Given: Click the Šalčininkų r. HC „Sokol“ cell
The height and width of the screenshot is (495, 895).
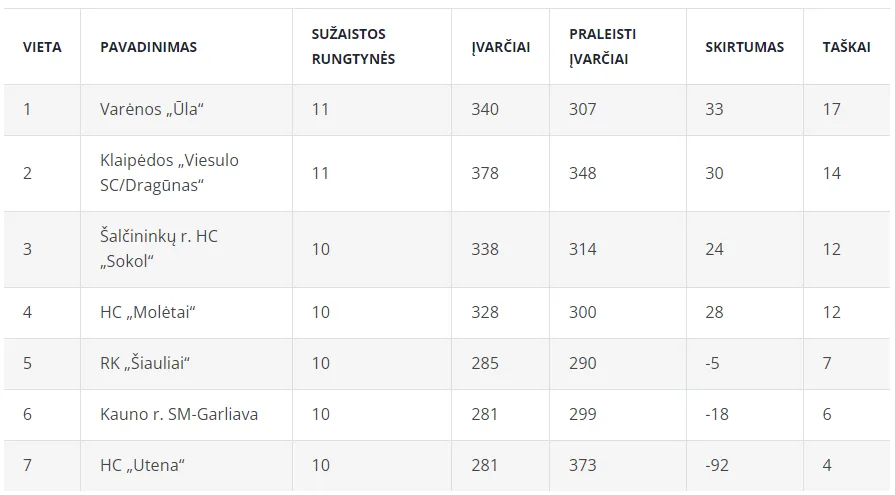Looking at the screenshot, I should 158,249.
